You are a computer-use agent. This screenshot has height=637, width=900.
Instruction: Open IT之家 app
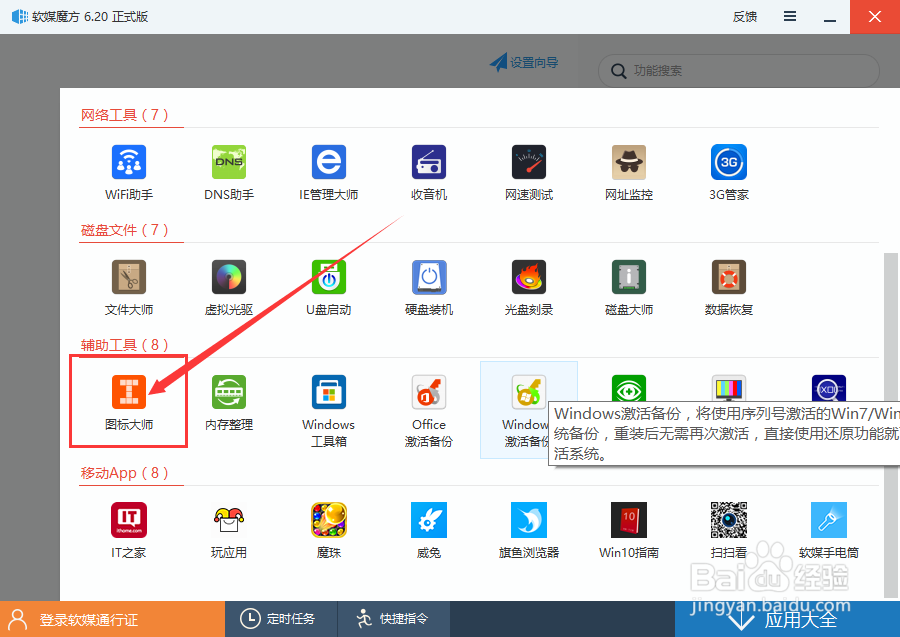(x=129, y=530)
